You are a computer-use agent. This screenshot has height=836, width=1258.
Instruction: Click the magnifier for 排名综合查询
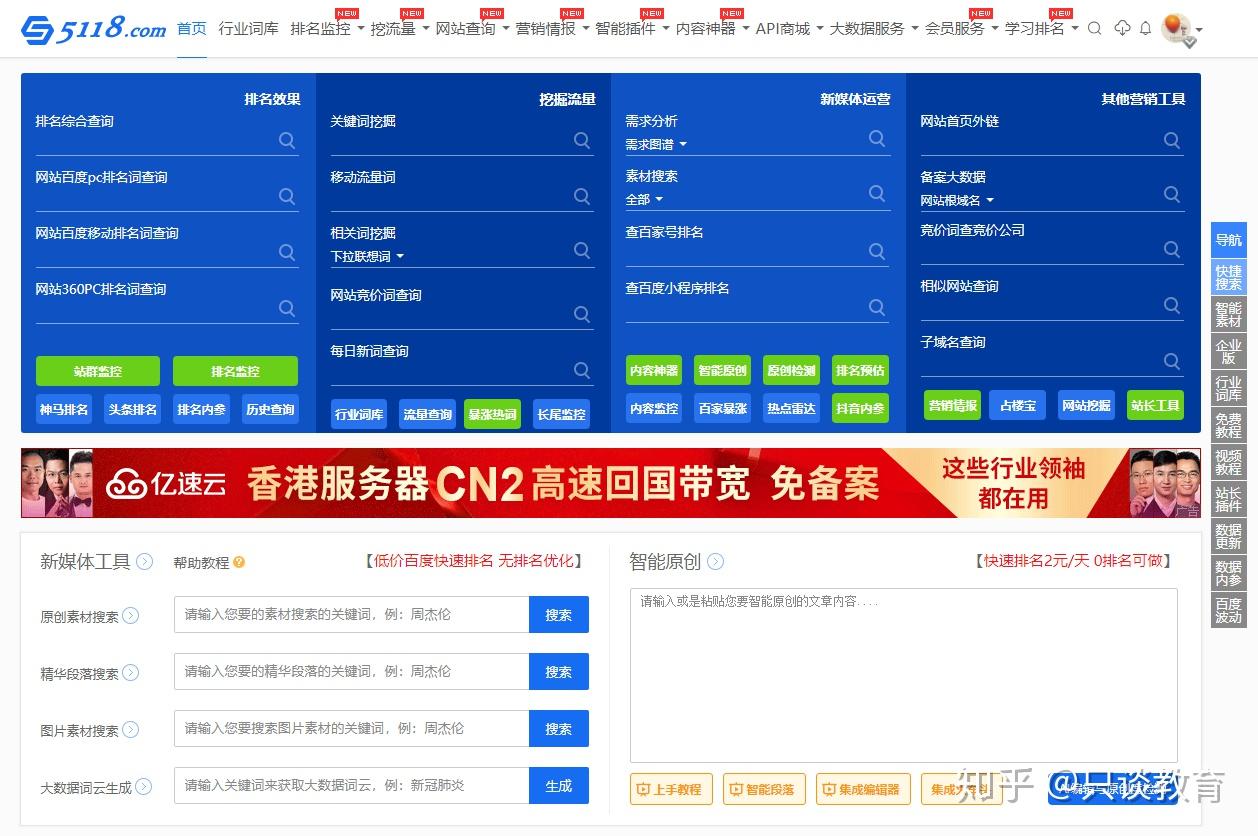point(287,141)
